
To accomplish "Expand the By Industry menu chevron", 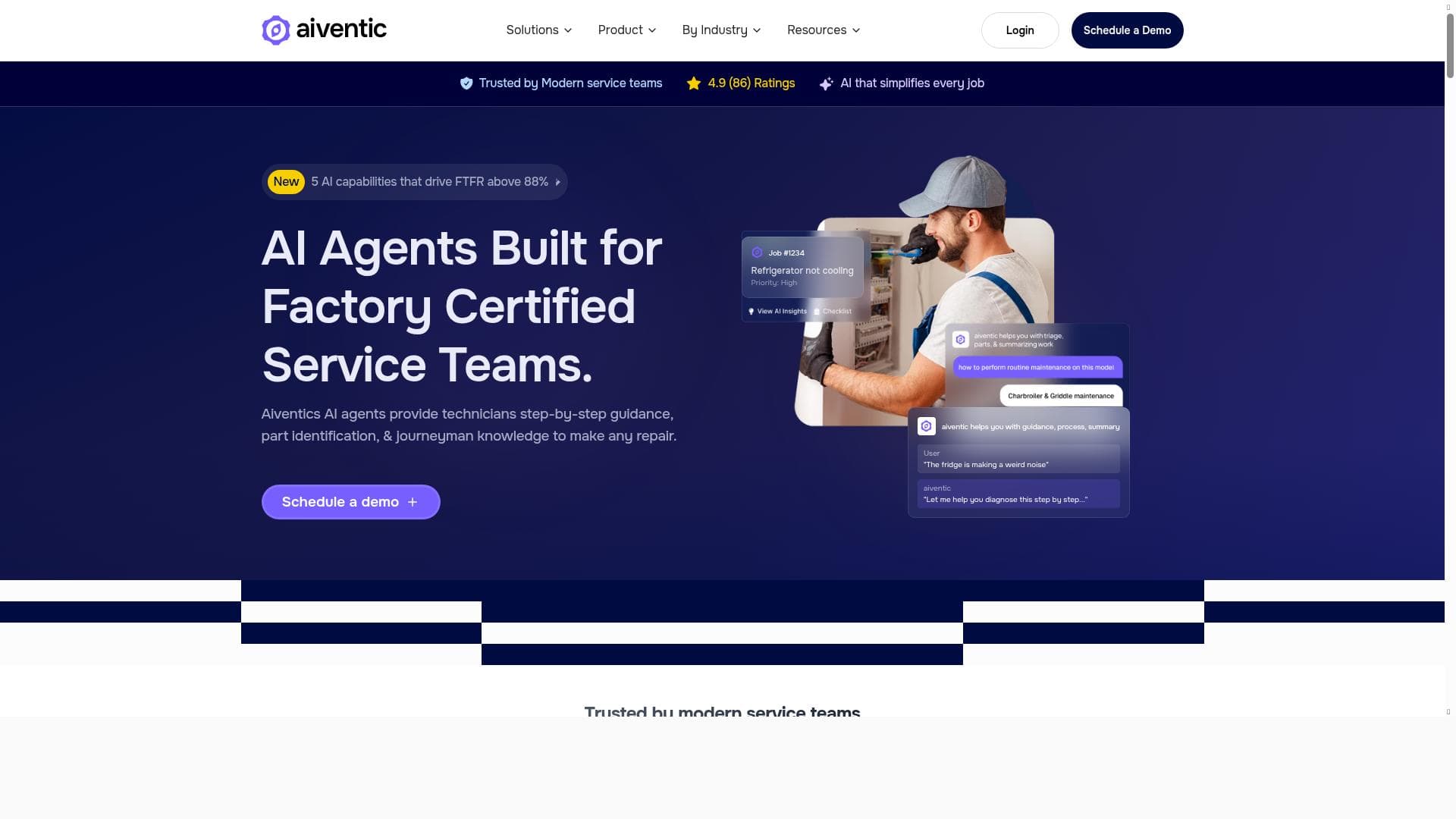I will click(757, 30).
